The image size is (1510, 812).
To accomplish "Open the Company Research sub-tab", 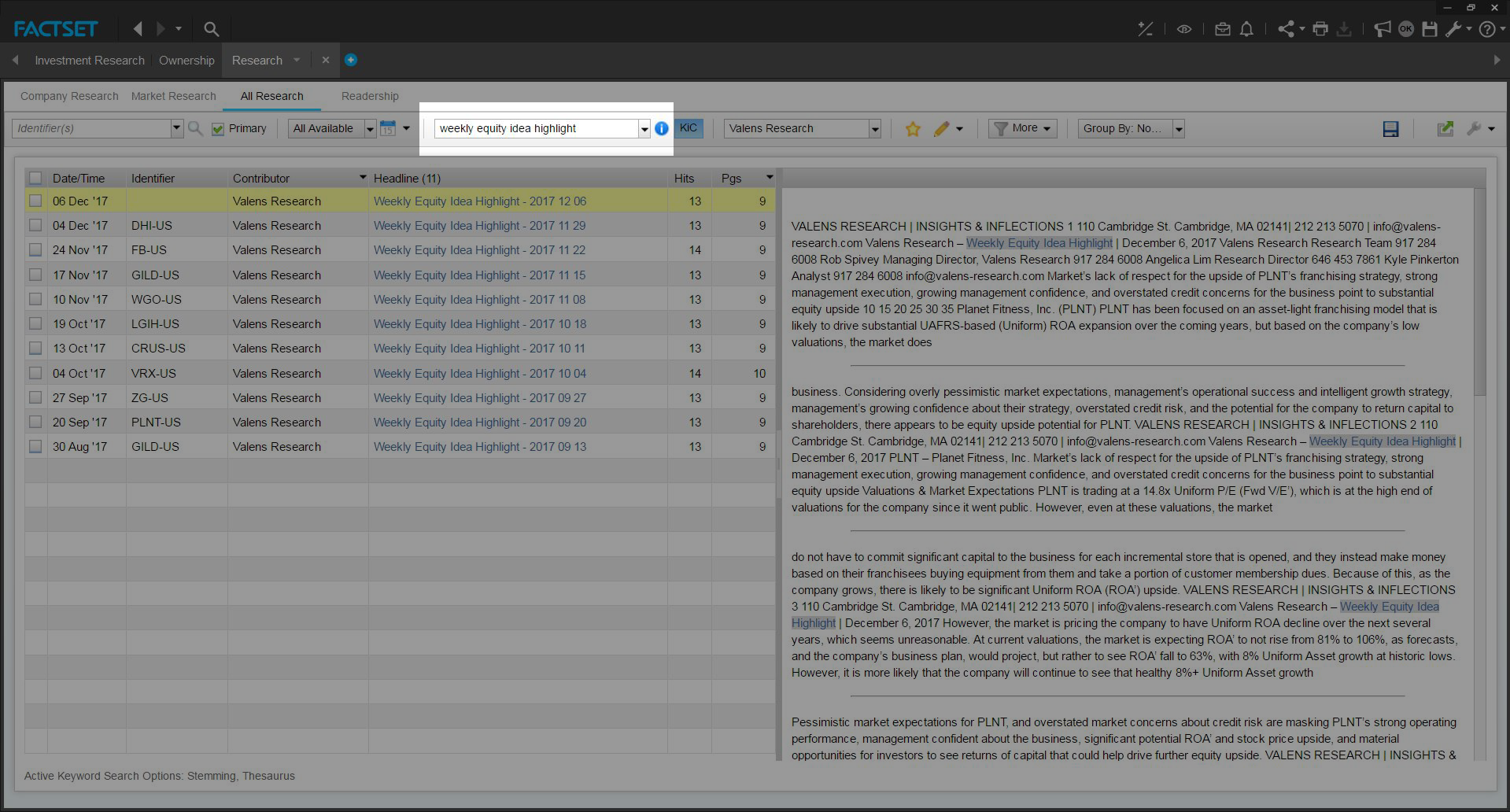I will [x=69, y=96].
